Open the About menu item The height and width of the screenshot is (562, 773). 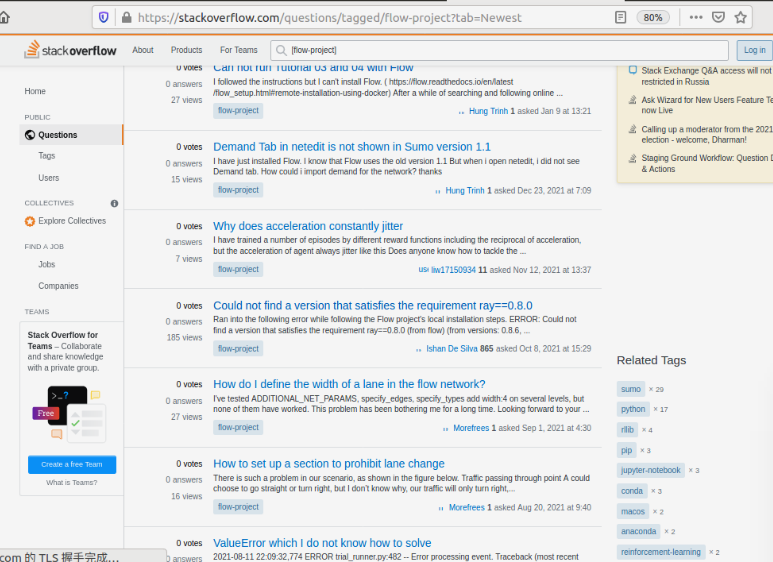[x=142, y=50]
